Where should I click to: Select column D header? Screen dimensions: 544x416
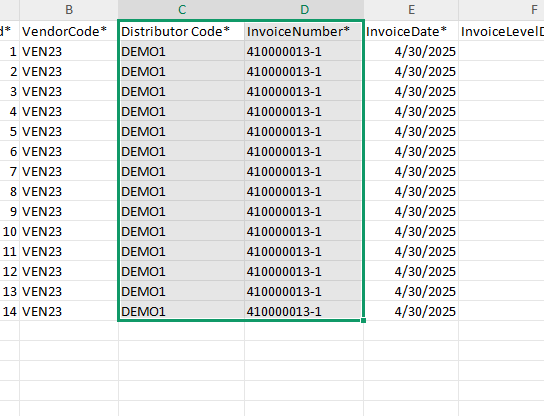click(304, 10)
